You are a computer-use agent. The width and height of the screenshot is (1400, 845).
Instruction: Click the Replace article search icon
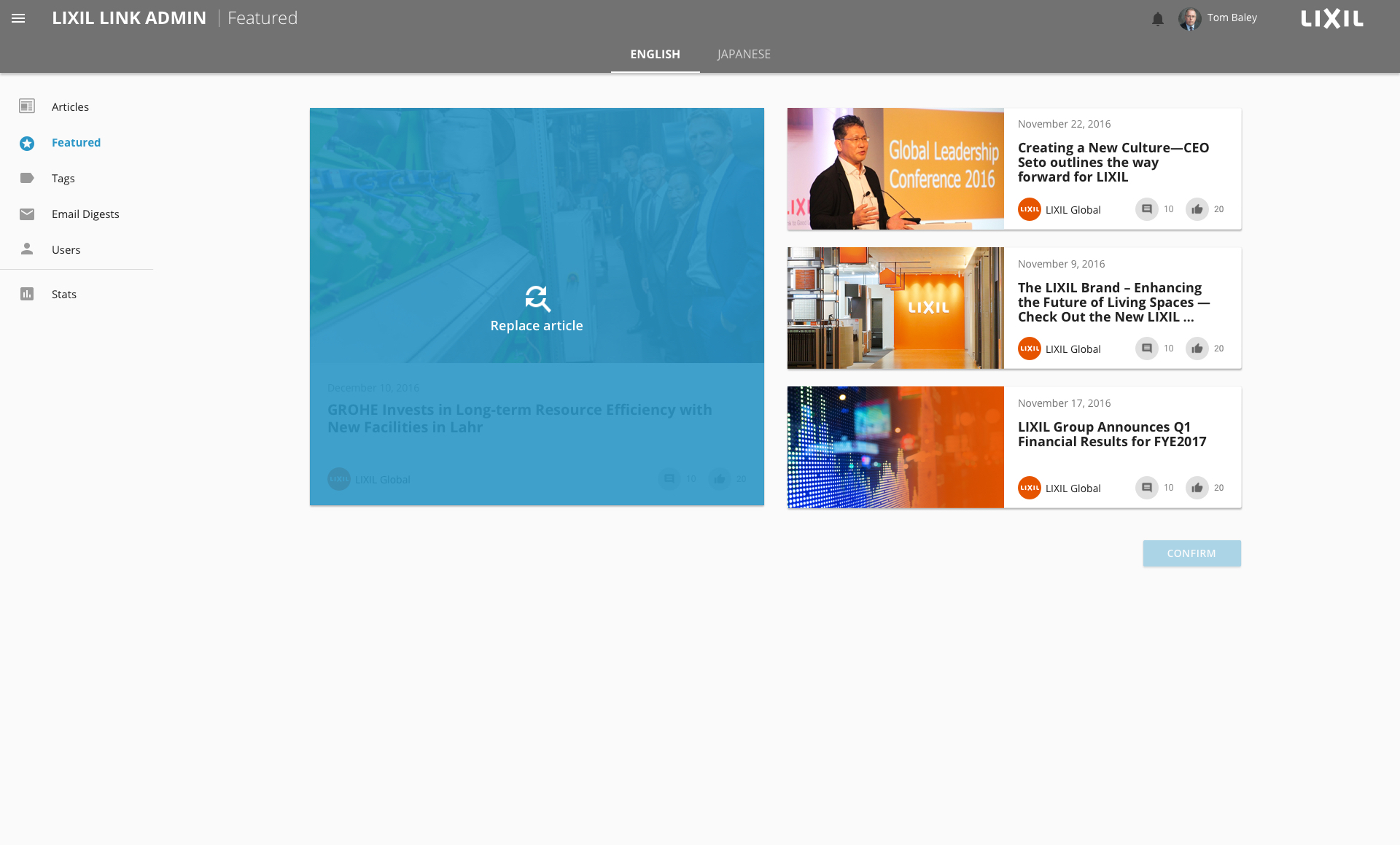point(537,298)
